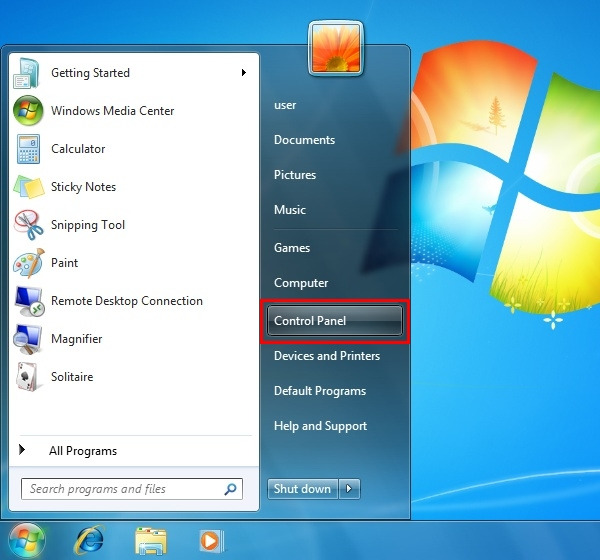Image resolution: width=600 pixels, height=560 pixels.
Task: Click the Internet Explorer taskbar icon
Action: [89, 541]
